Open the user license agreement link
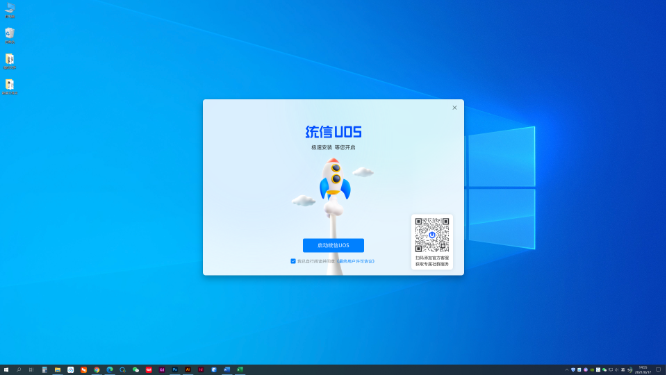The image size is (666, 378). [356, 261]
